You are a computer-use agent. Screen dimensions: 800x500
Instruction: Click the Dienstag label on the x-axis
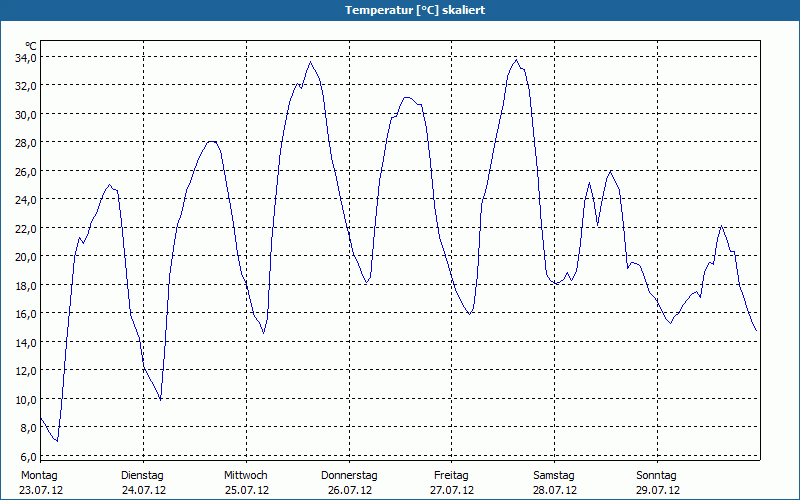point(142,475)
